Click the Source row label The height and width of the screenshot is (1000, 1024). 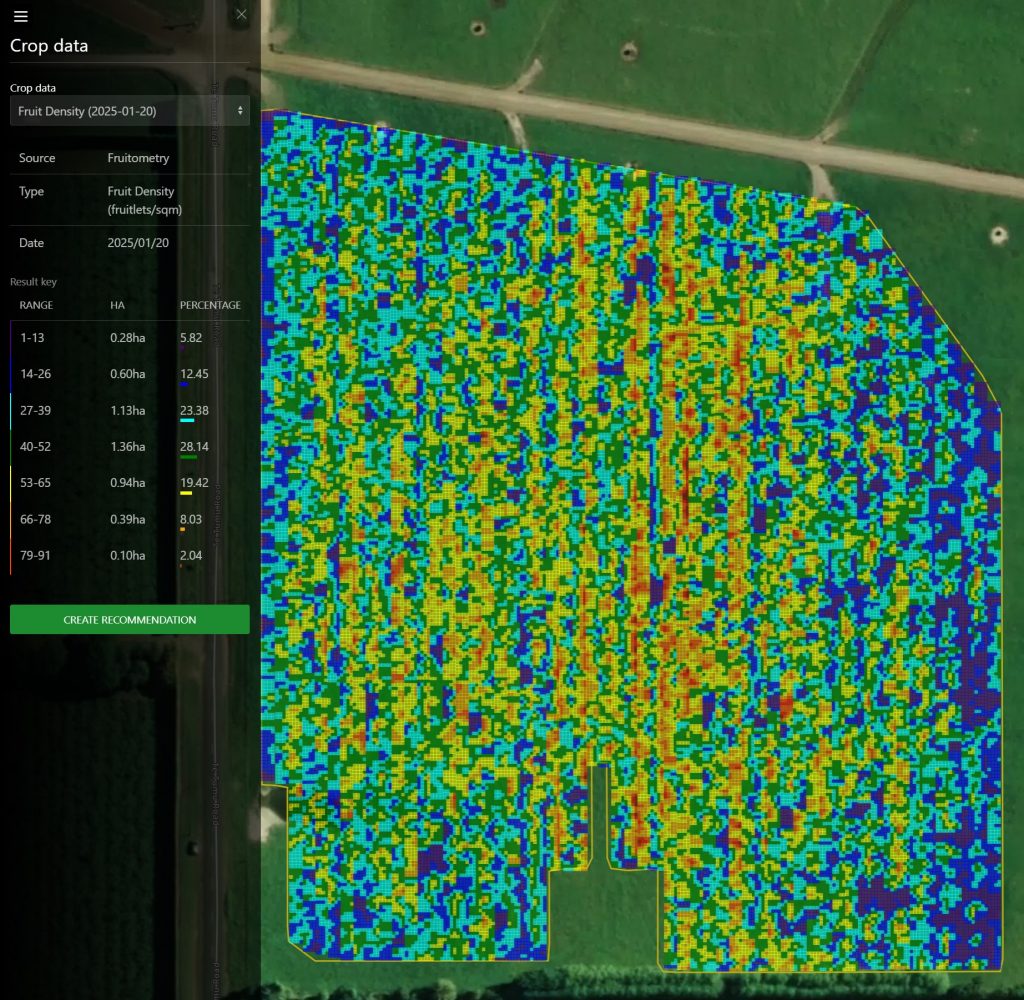[37, 158]
